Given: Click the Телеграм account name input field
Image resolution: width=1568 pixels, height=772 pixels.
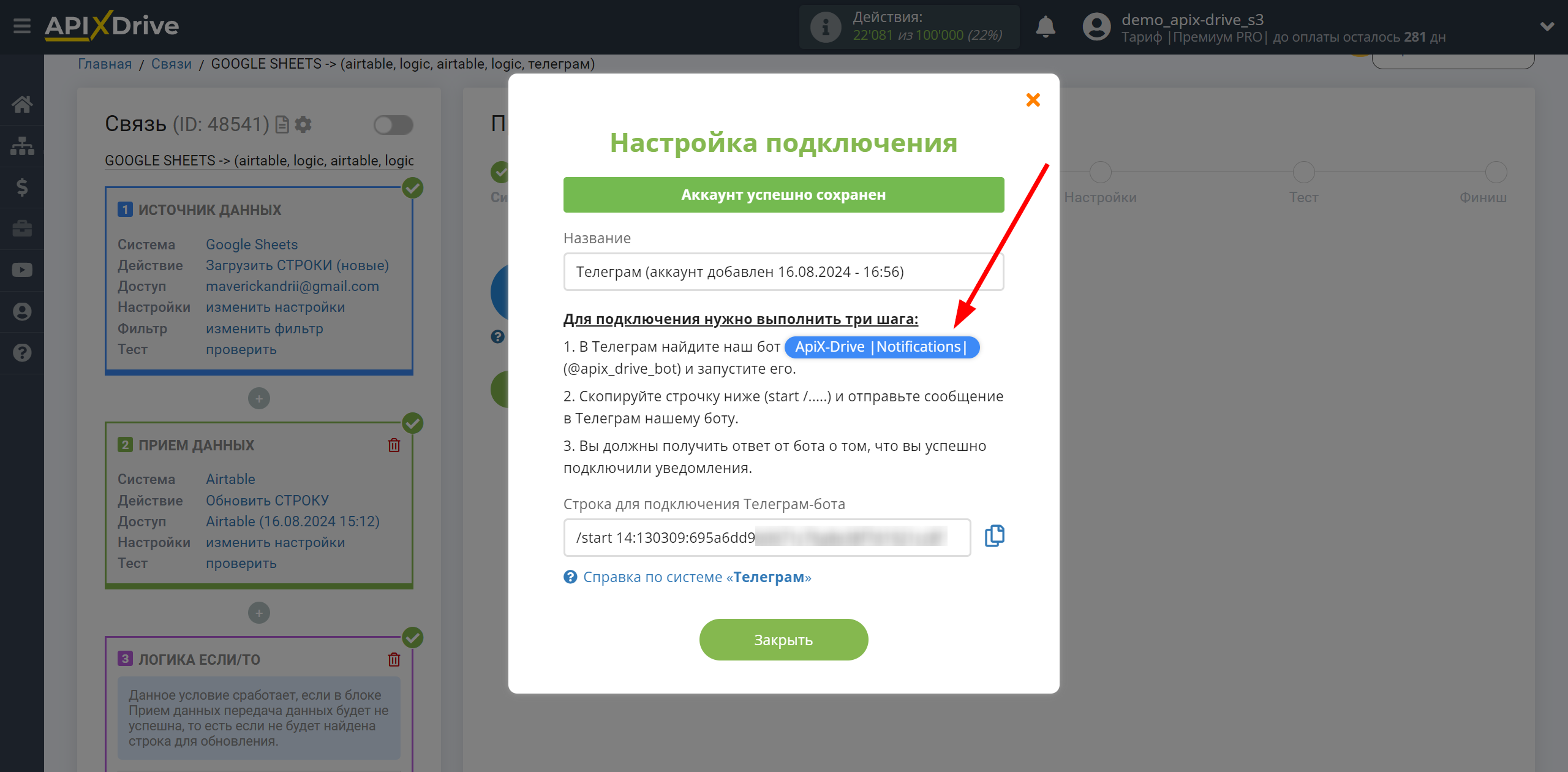Looking at the screenshot, I should (x=783, y=272).
